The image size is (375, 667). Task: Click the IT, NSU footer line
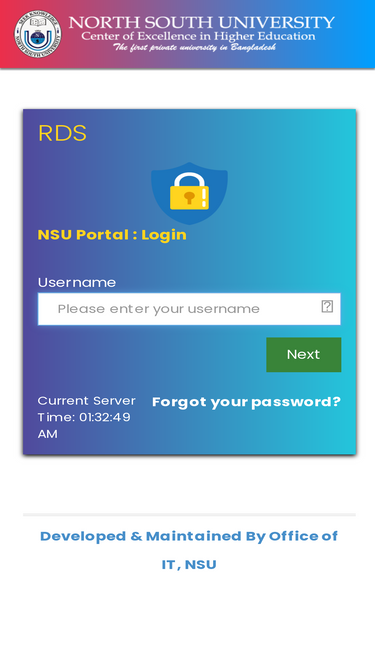point(189,564)
